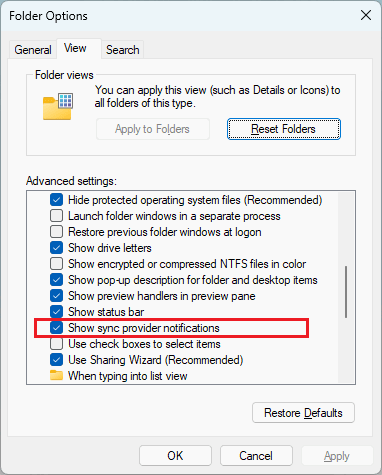Uncheck Show sync provider notifications
This screenshot has height=475, width=382.
click(x=56, y=328)
